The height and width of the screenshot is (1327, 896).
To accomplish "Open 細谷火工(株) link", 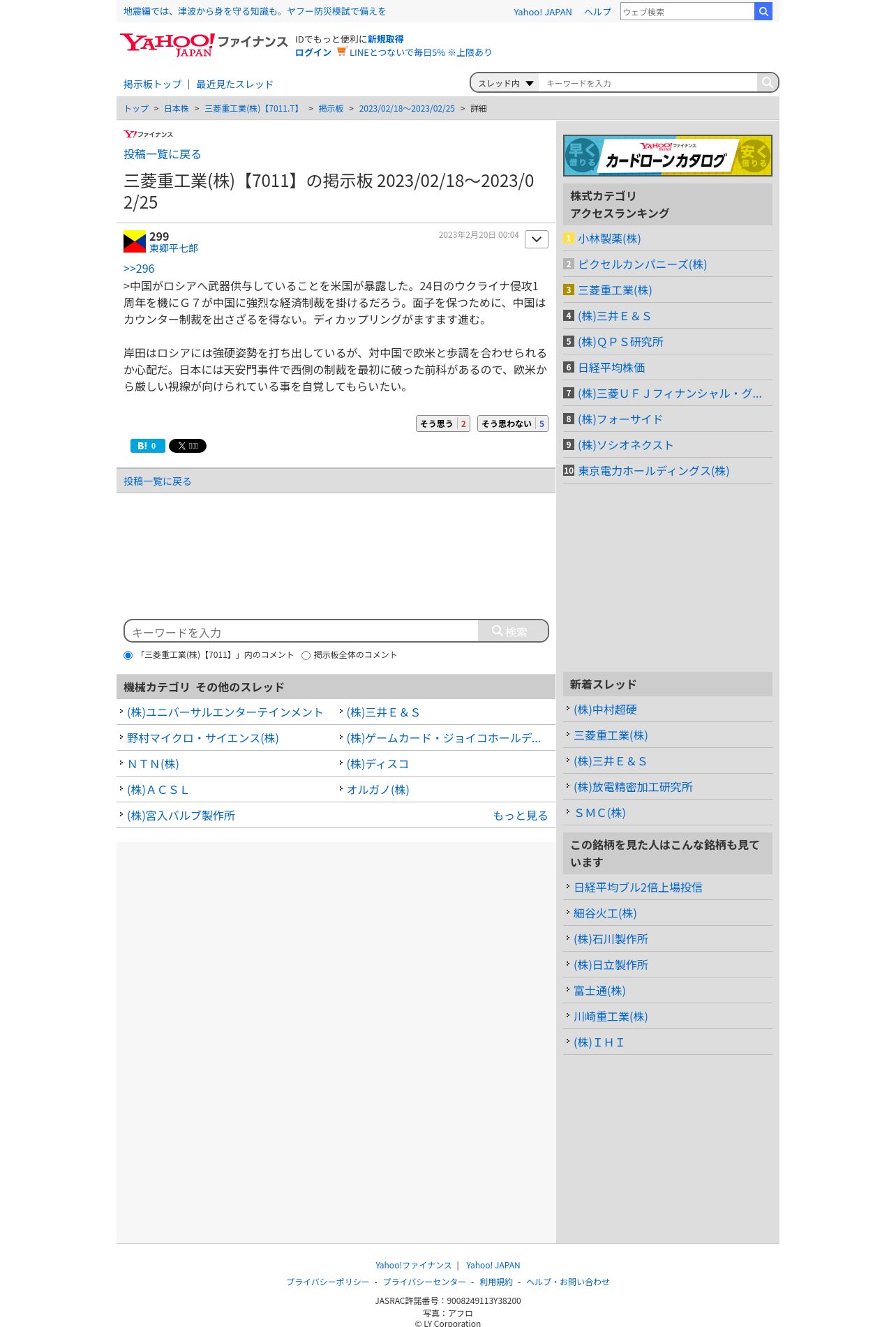I will pyautogui.click(x=605, y=913).
